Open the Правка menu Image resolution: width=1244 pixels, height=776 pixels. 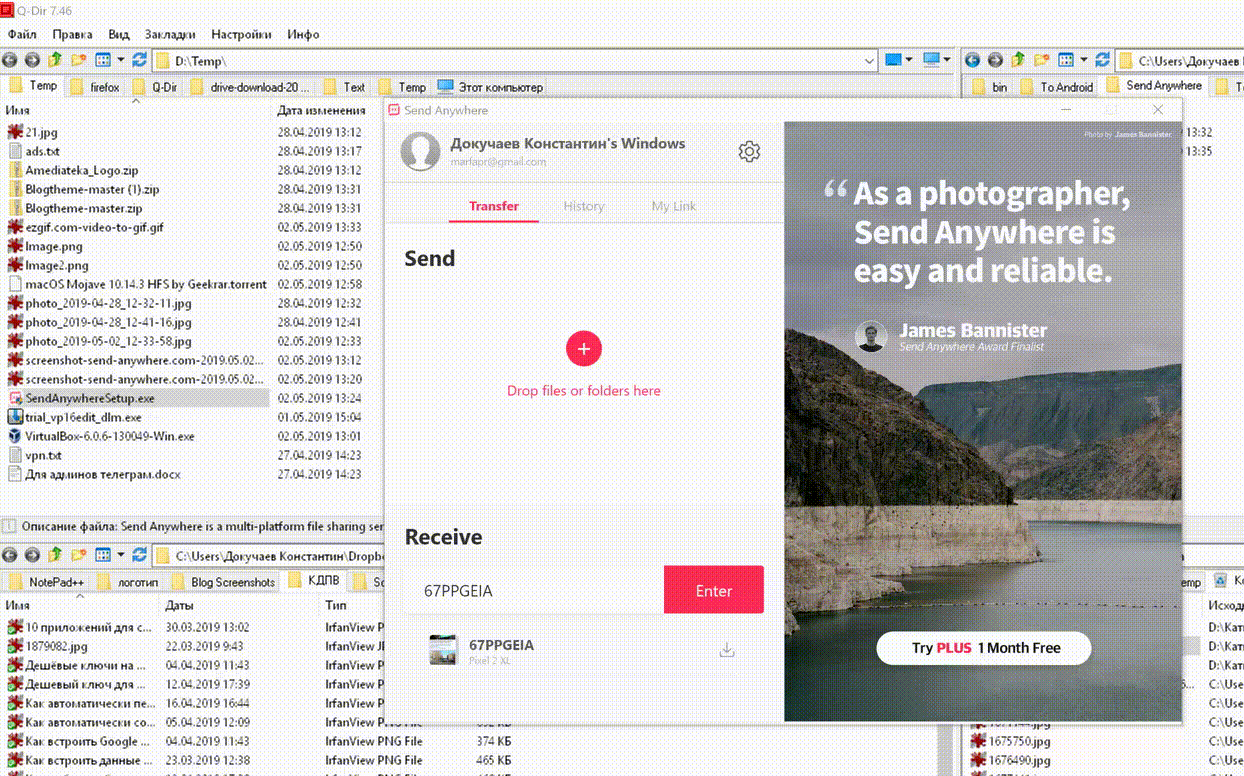coord(72,34)
